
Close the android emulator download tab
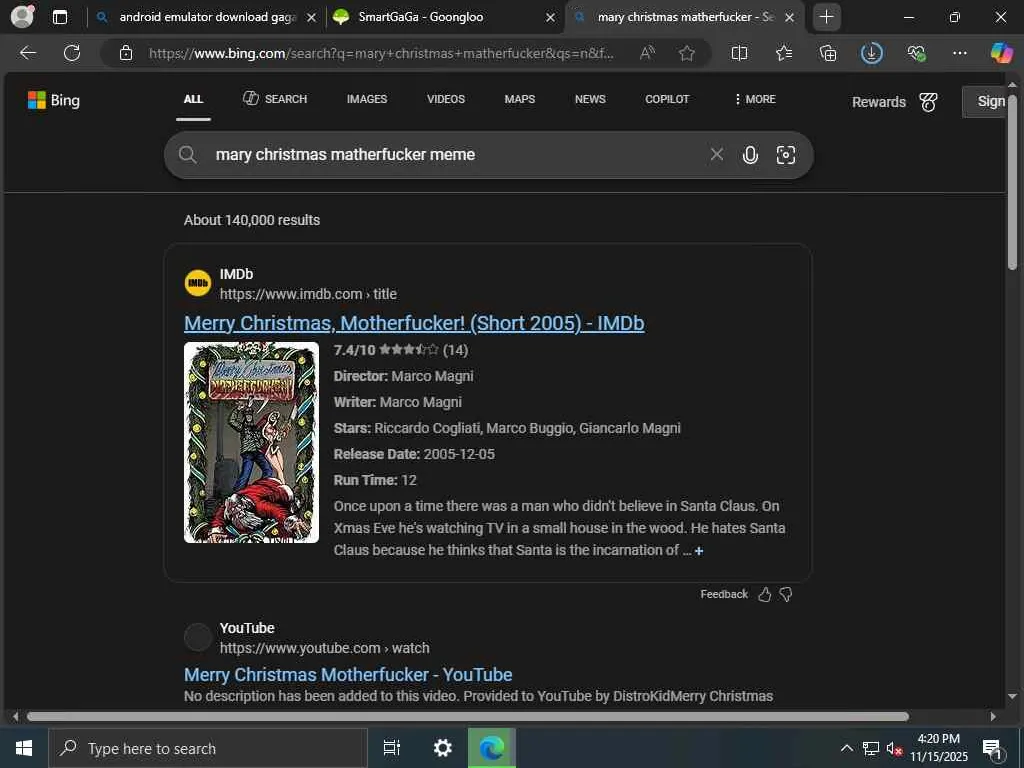312,18
